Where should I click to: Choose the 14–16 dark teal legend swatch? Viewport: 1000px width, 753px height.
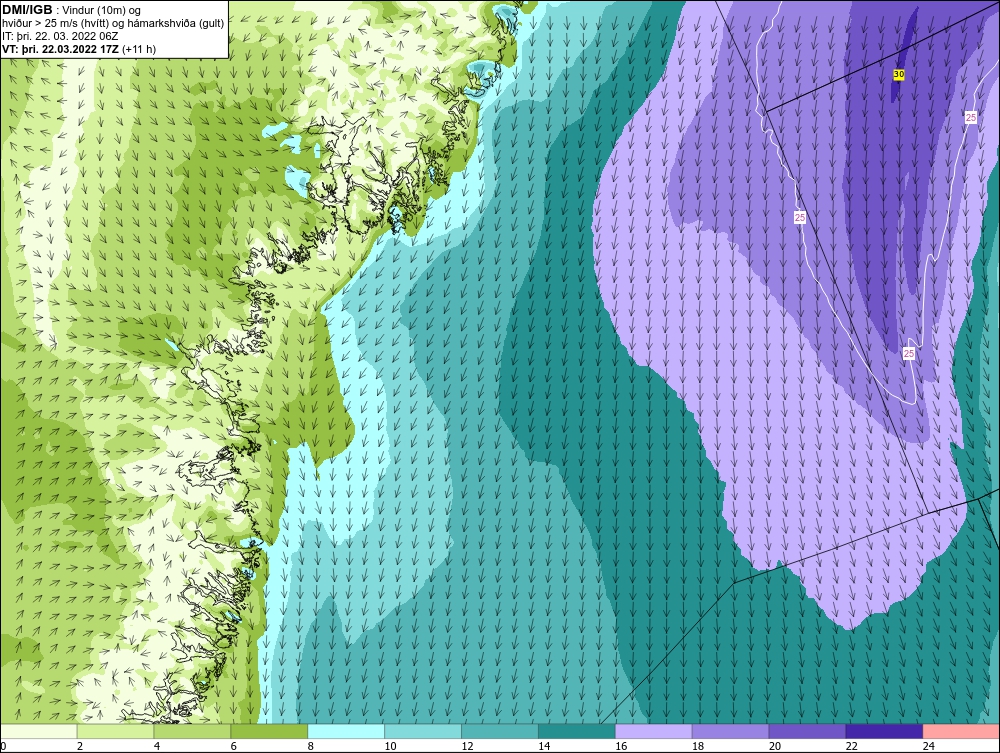point(577,731)
